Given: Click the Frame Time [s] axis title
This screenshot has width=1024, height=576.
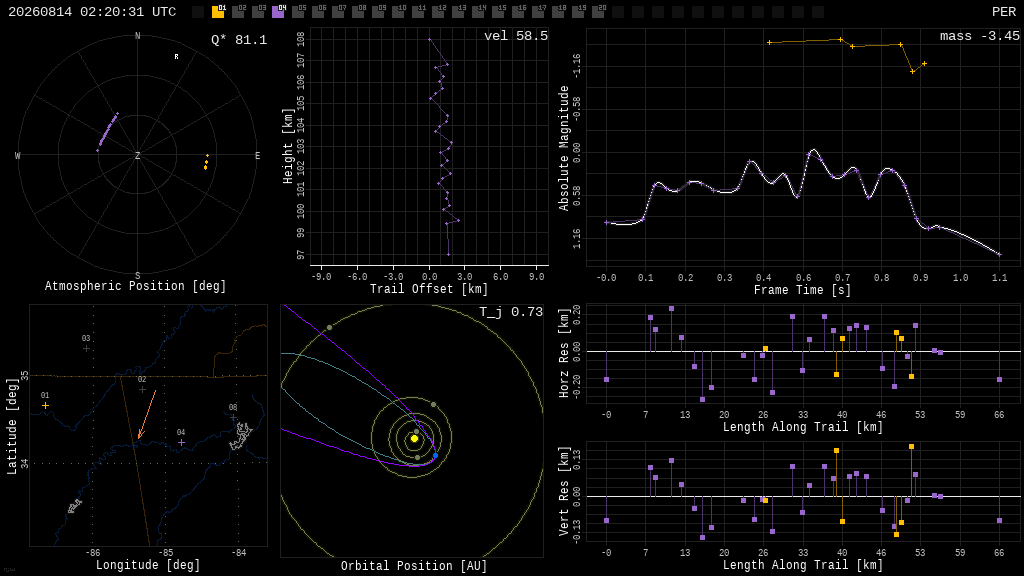Looking at the screenshot, I should coord(803,289).
